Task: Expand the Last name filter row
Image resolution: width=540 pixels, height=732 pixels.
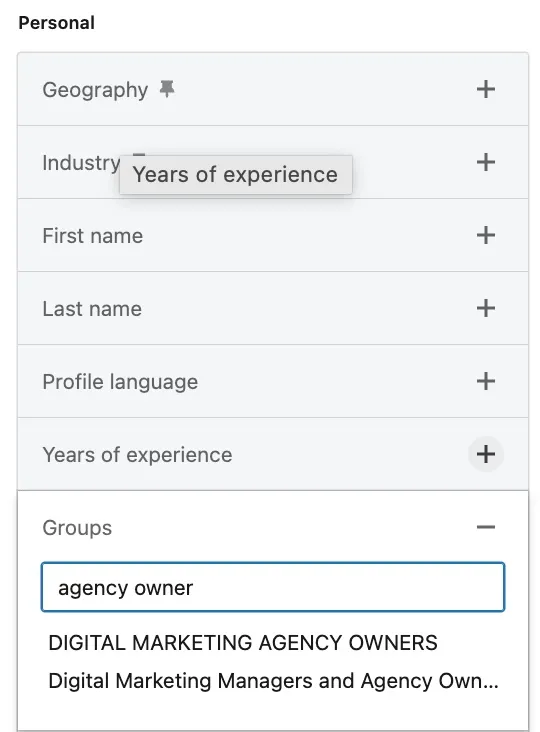Action: [273, 308]
